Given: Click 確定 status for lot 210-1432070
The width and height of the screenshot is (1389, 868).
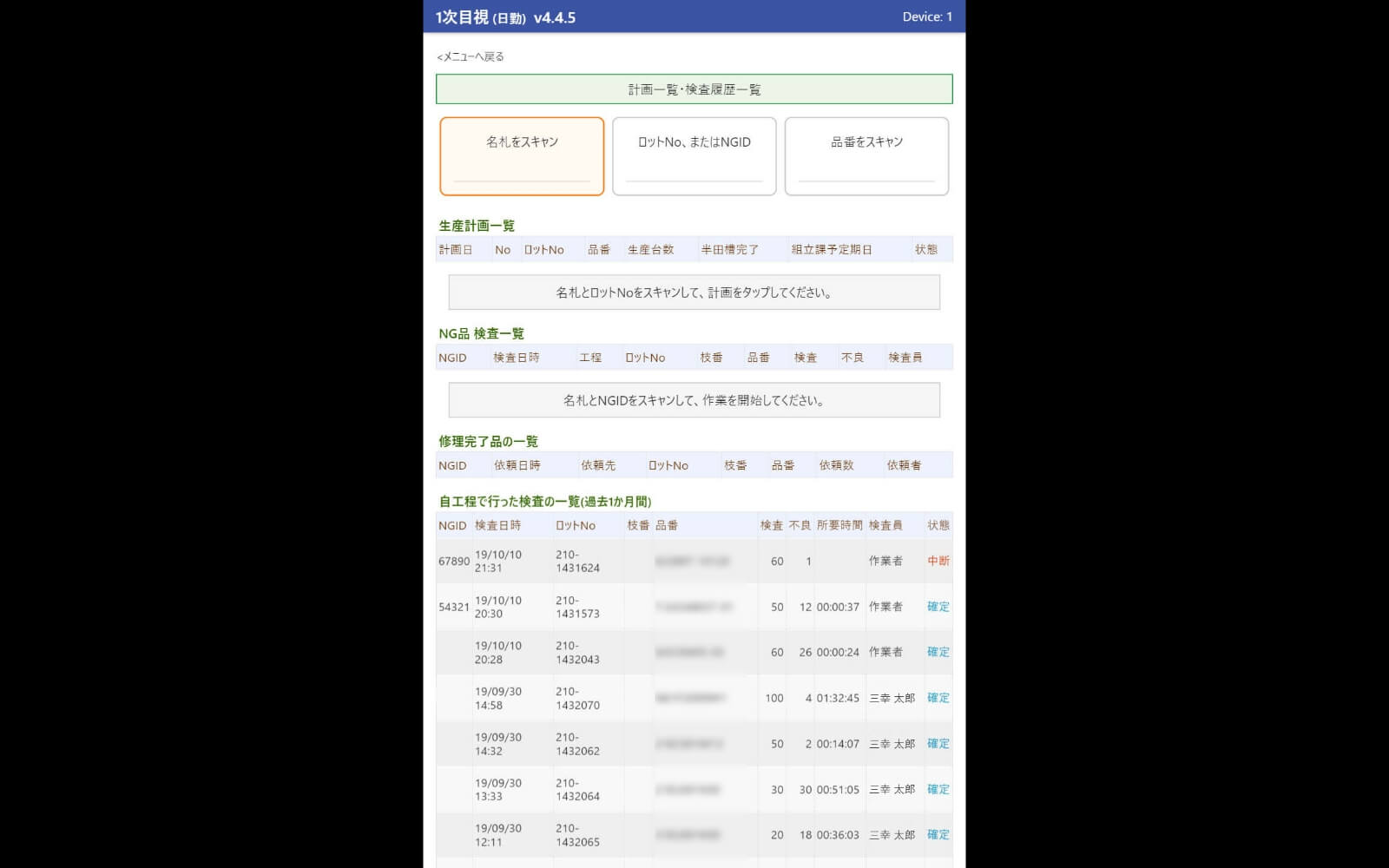Looking at the screenshot, I should (938, 698).
